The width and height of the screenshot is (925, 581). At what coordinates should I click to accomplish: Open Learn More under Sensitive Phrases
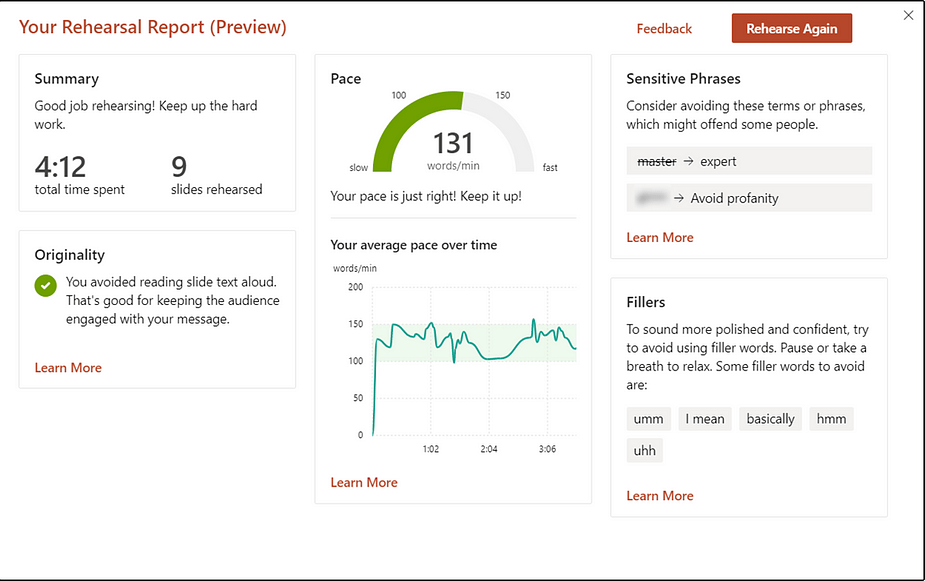[x=659, y=238]
